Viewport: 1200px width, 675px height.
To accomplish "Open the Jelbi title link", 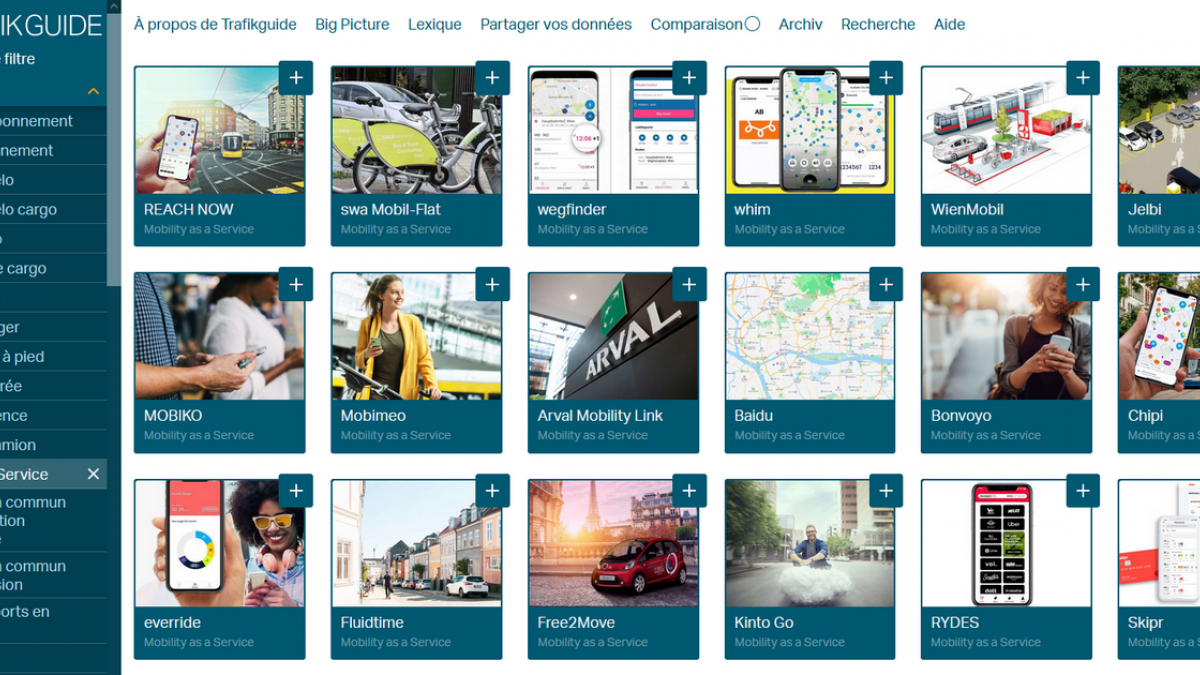I will [x=1145, y=209].
